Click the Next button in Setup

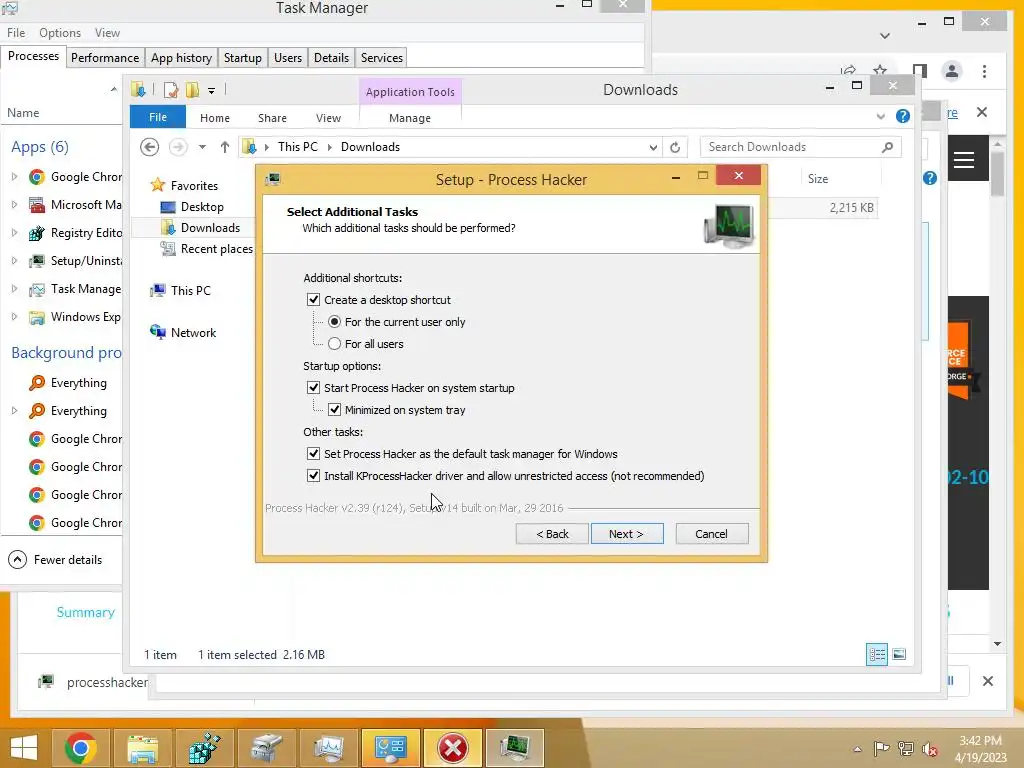(x=627, y=534)
